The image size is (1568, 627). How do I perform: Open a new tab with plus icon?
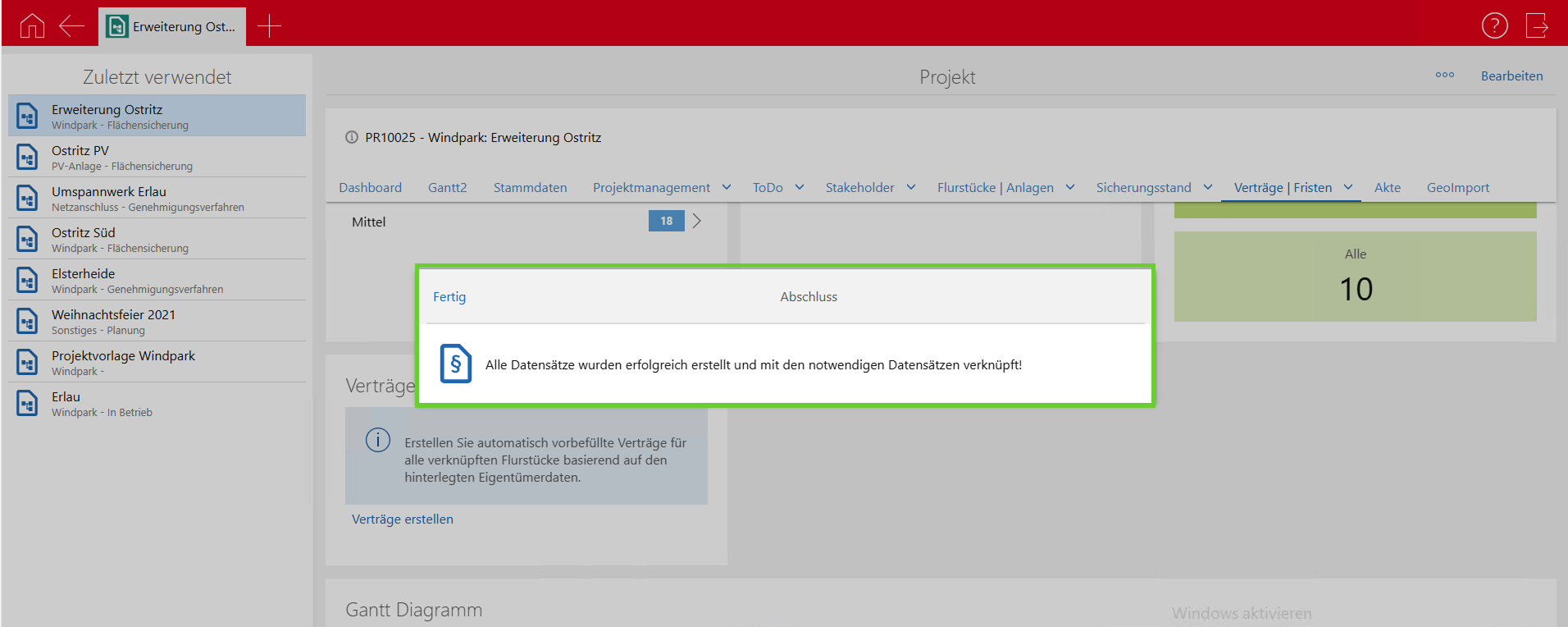[269, 26]
